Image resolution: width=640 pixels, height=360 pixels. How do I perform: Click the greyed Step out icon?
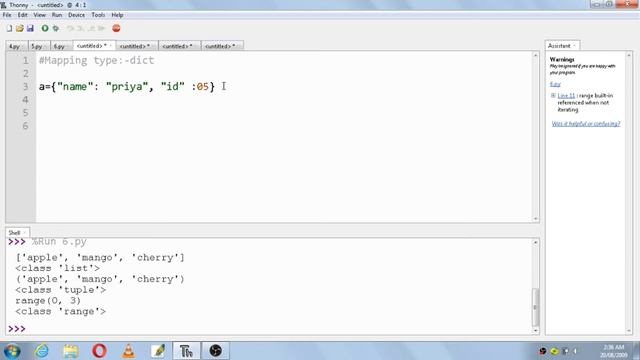tap(91, 28)
